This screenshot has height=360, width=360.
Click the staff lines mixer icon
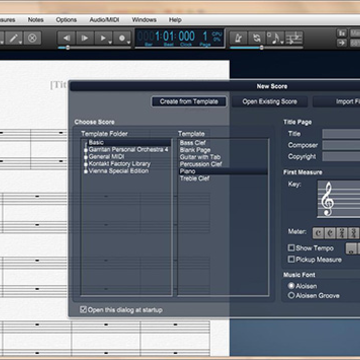[x=294, y=38]
